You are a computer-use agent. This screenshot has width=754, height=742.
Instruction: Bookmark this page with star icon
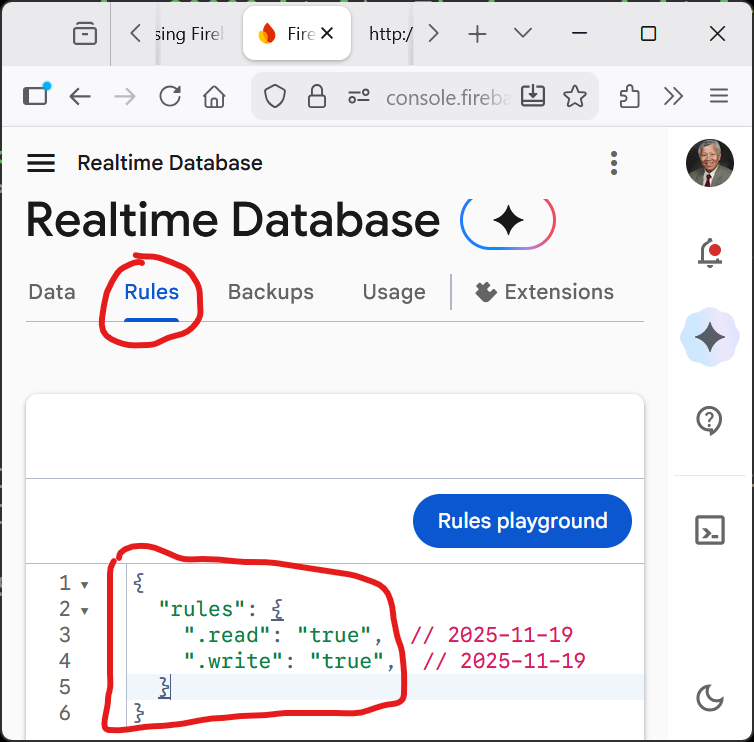574,96
